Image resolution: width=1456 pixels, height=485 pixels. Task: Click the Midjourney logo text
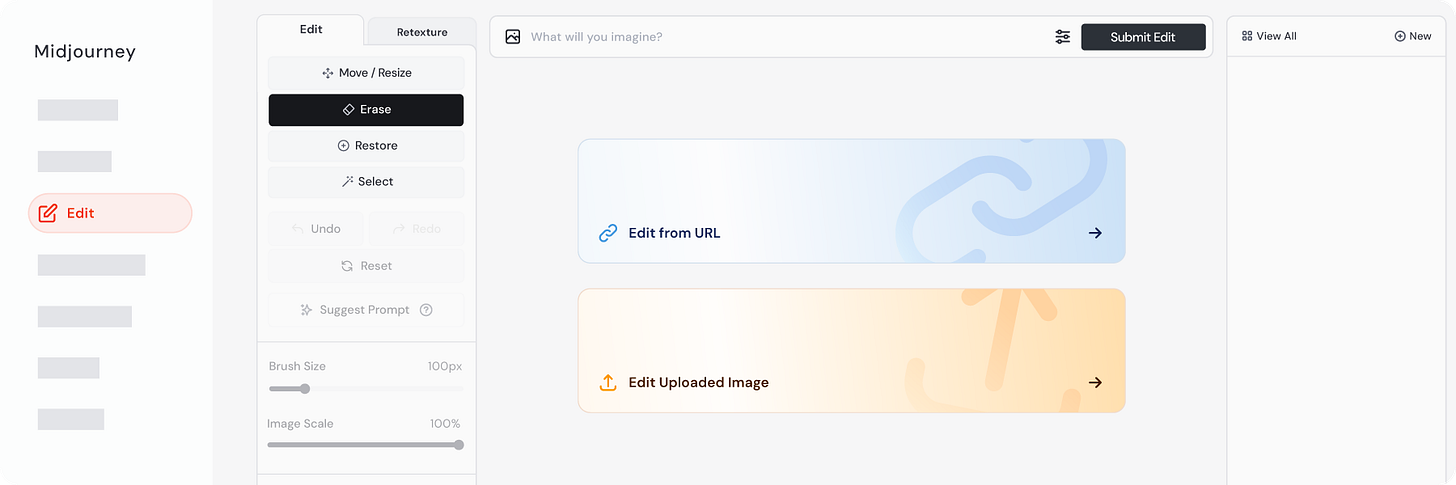(x=85, y=52)
